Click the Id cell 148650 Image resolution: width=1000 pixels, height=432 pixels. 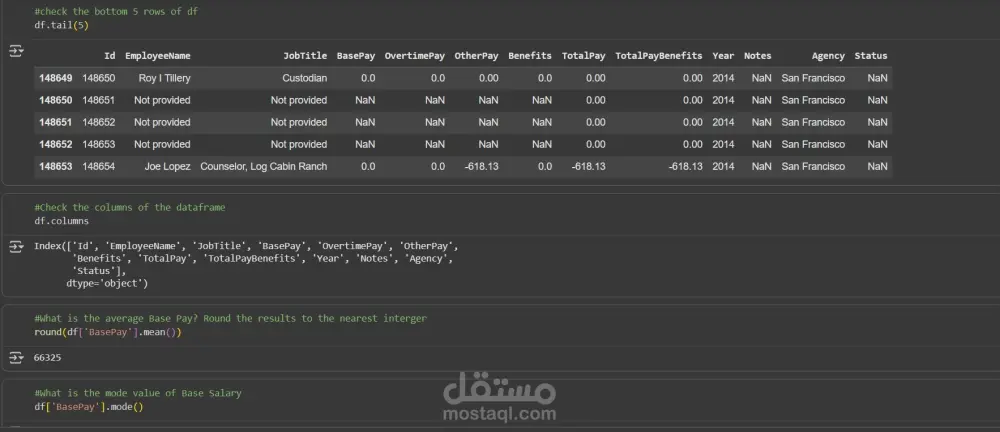[99, 78]
